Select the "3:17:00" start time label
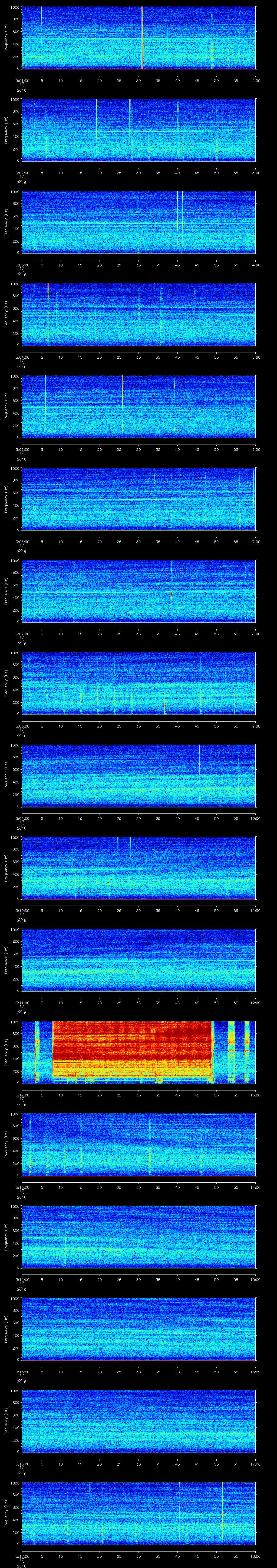This screenshot has height=1568, width=277. [22, 1556]
